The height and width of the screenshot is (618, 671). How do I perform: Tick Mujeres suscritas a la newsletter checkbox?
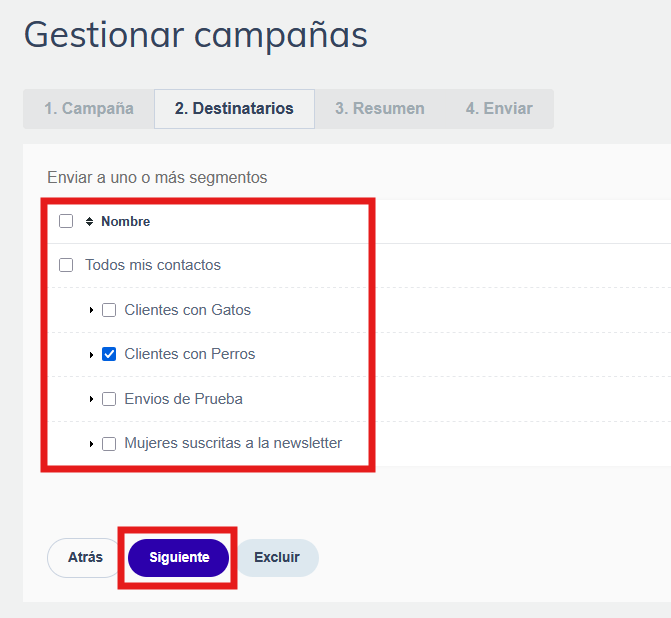click(109, 443)
